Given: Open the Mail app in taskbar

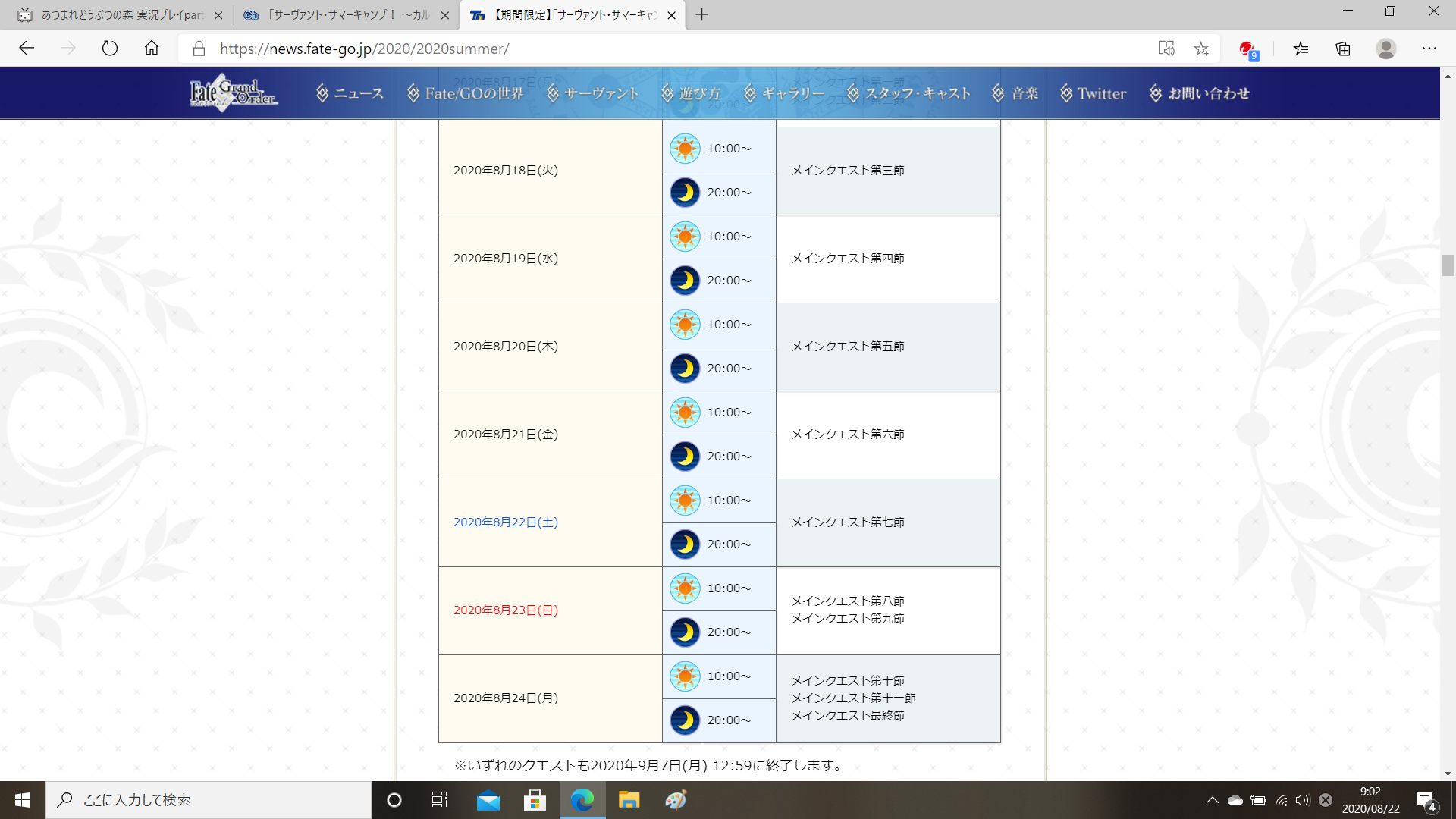Looking at the screenshot, I should [488, 800].
